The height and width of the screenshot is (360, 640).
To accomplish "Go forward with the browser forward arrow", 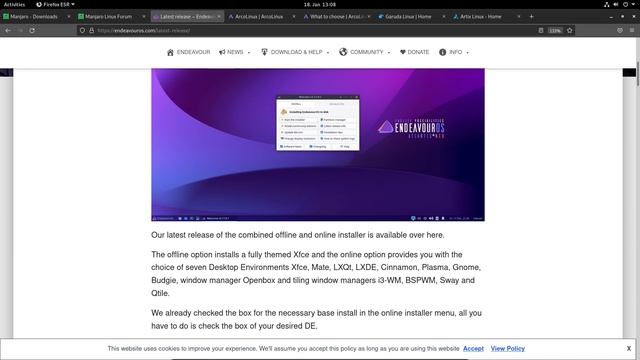I will pos(20,31).
